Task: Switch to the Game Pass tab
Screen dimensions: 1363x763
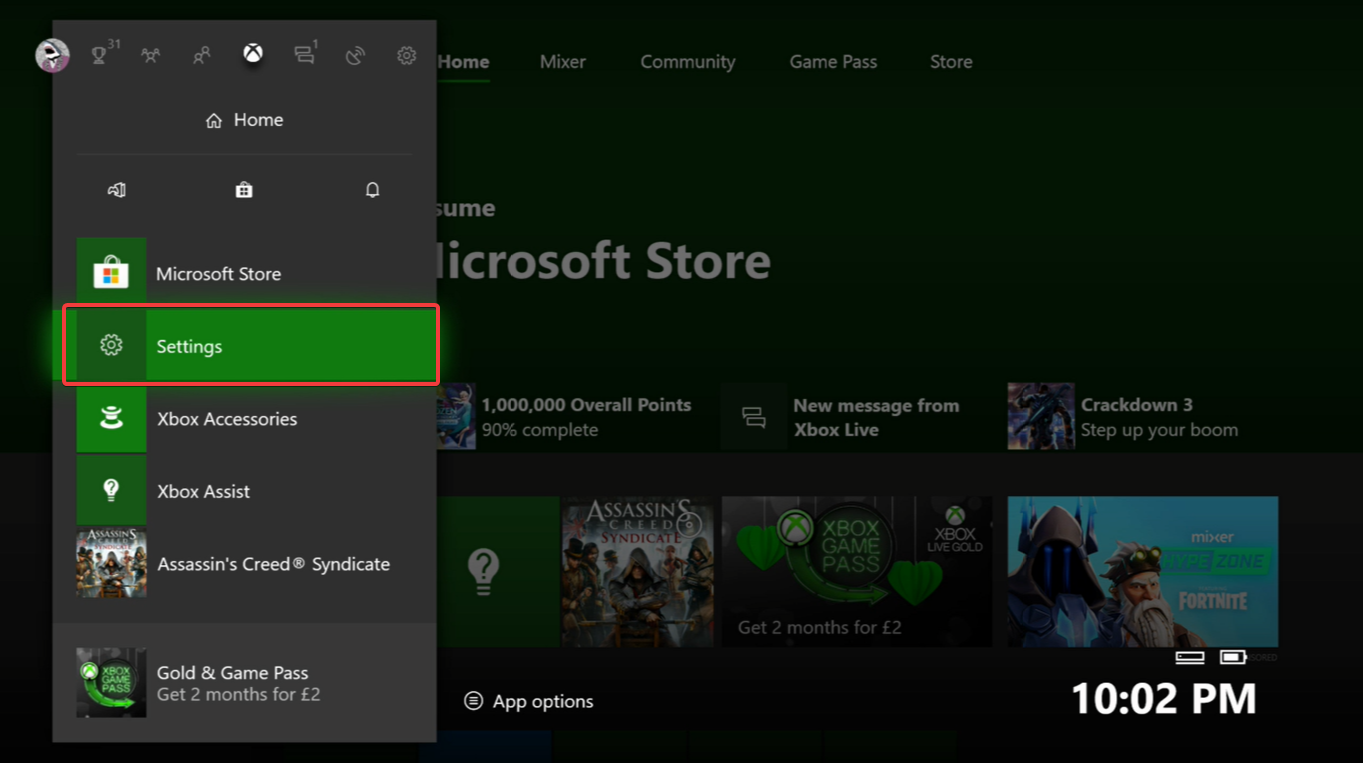Action: click(833, 62)
